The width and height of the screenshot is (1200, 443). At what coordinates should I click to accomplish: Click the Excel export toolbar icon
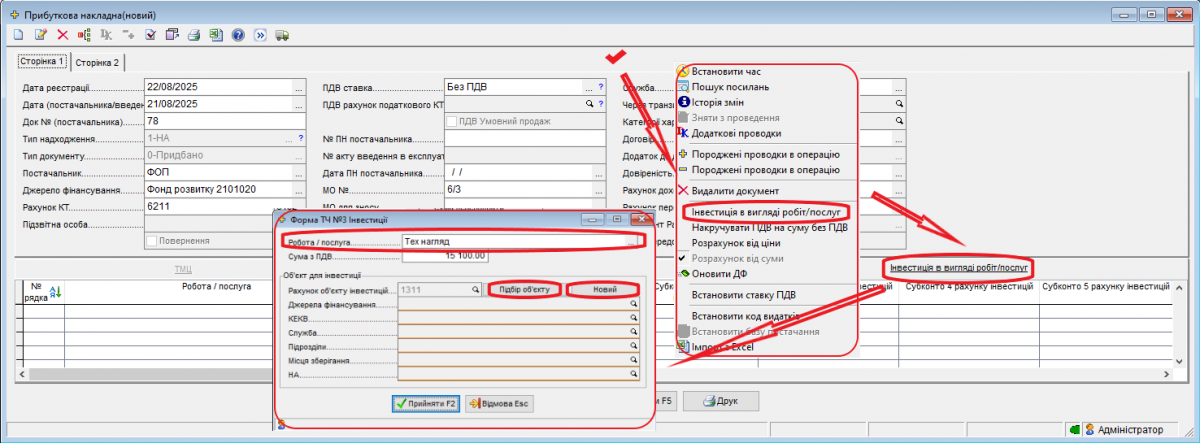(x=216, y=35)
